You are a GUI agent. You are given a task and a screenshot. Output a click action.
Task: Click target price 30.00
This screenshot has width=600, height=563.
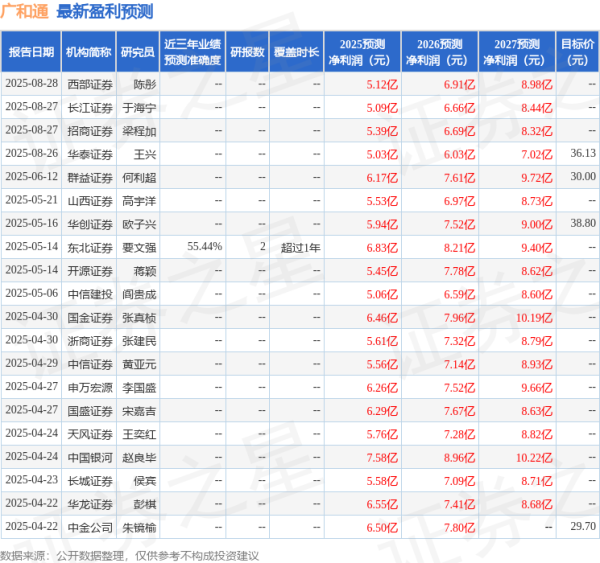(583, 176)
